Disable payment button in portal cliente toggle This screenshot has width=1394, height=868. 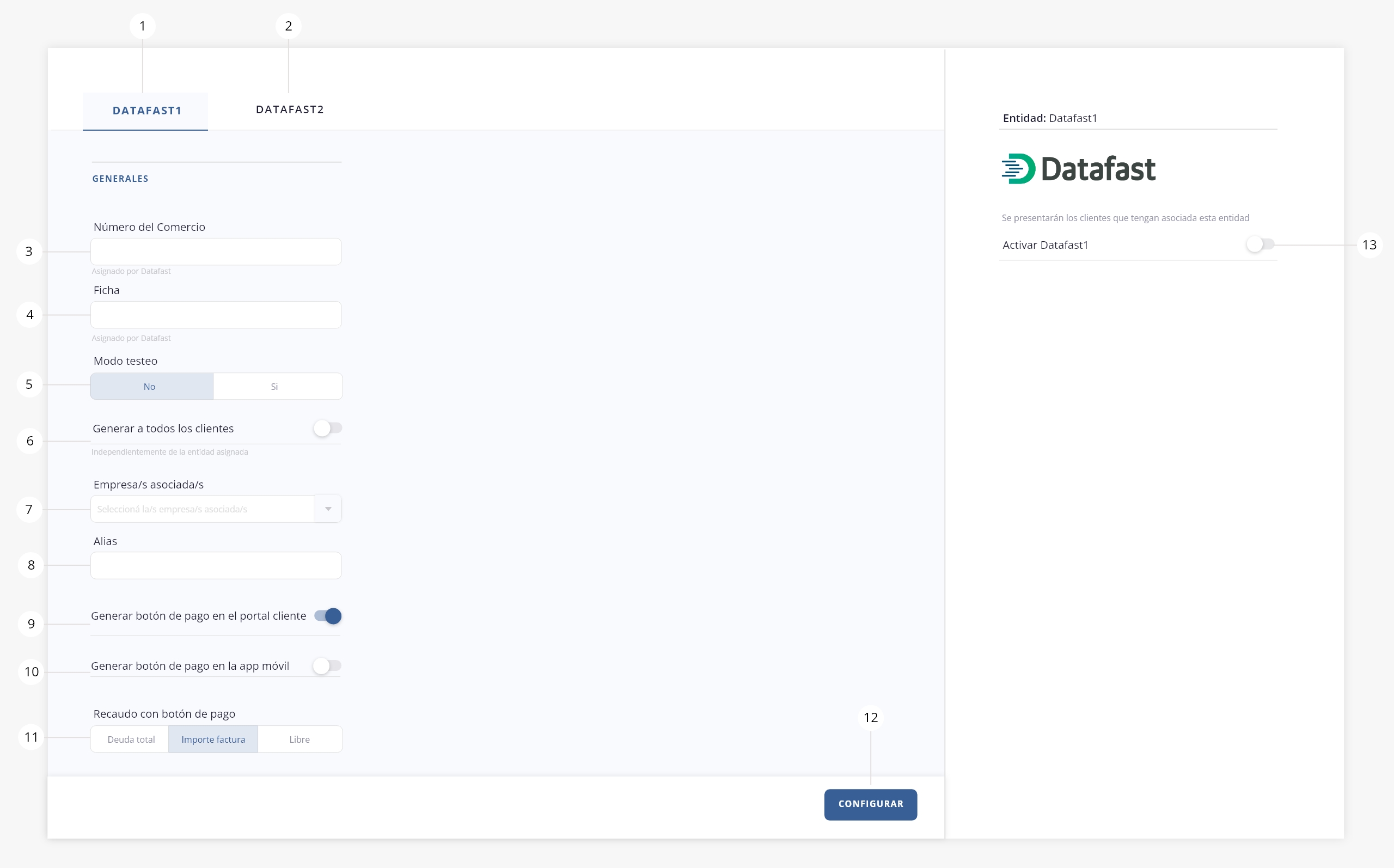point(328,616)
